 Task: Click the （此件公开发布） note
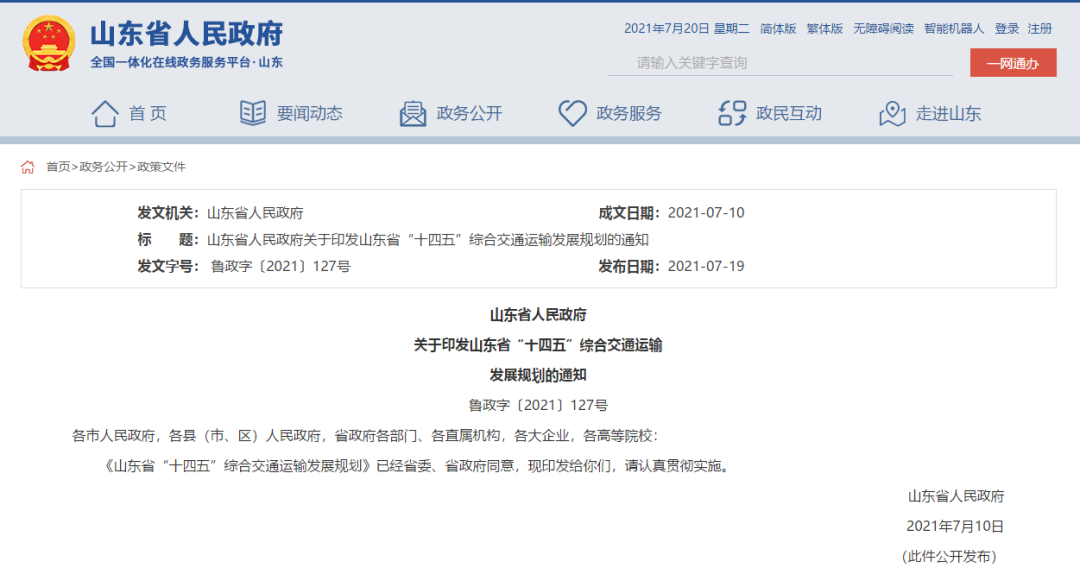tap(949, 556)
